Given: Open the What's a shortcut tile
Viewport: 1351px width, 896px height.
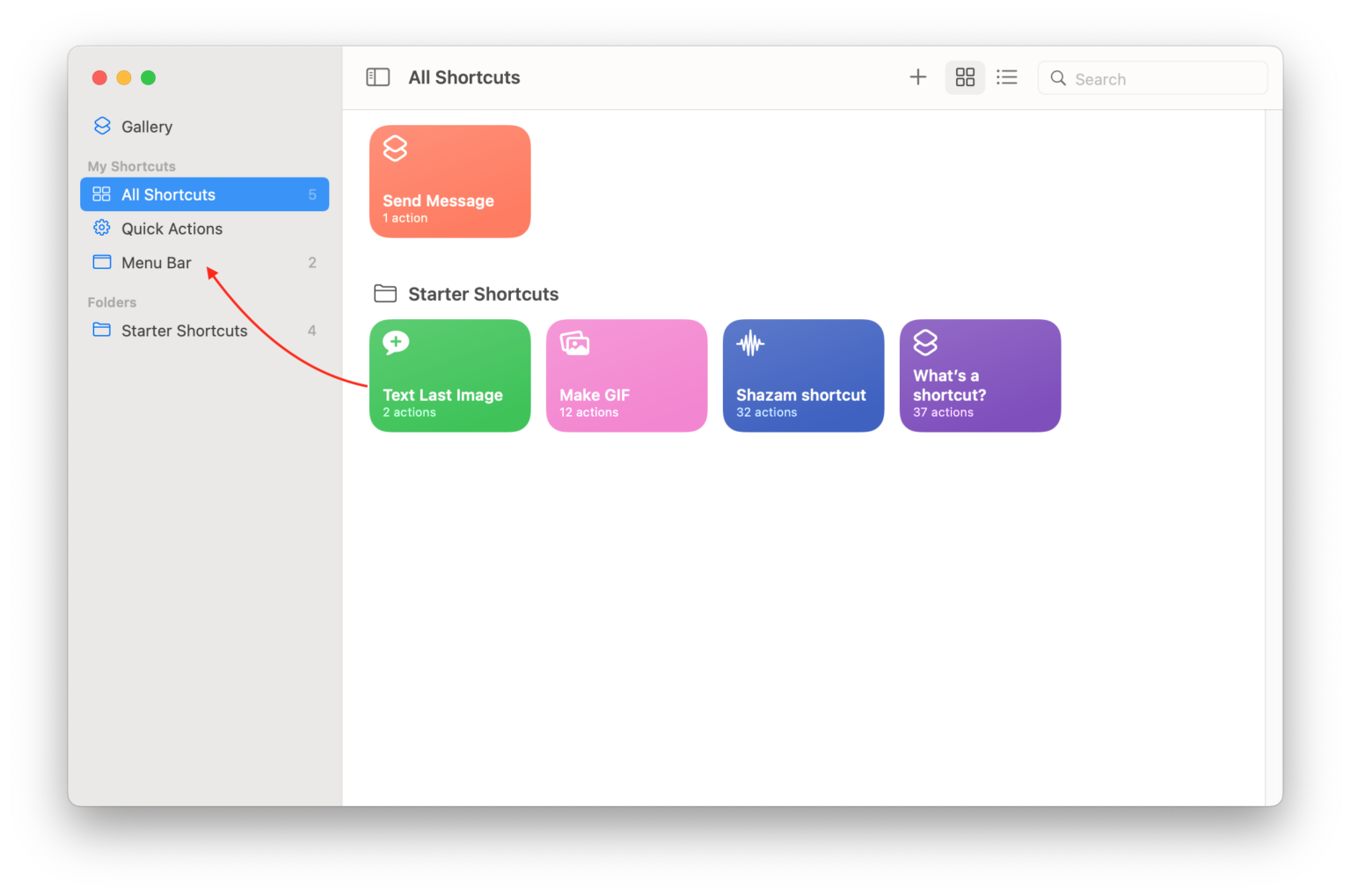Looking at the screenshot, I should (979, 375).
